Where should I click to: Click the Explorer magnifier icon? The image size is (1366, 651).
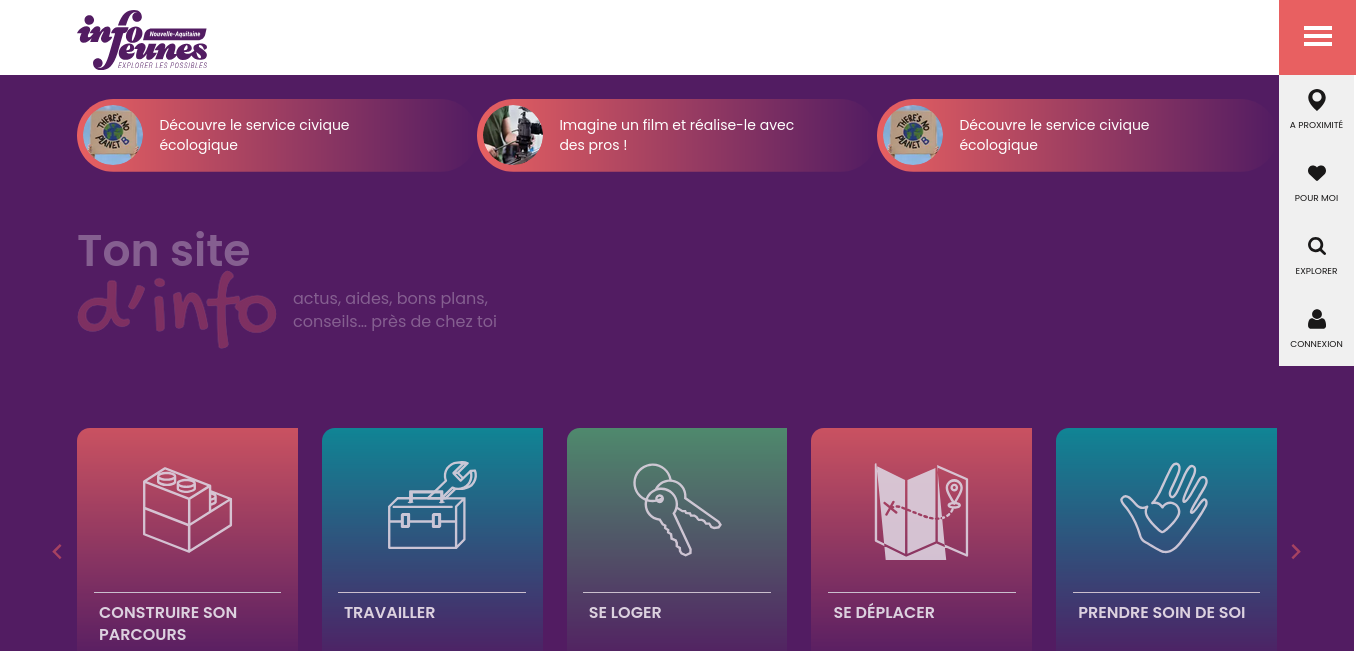(x=1317, y=246)
